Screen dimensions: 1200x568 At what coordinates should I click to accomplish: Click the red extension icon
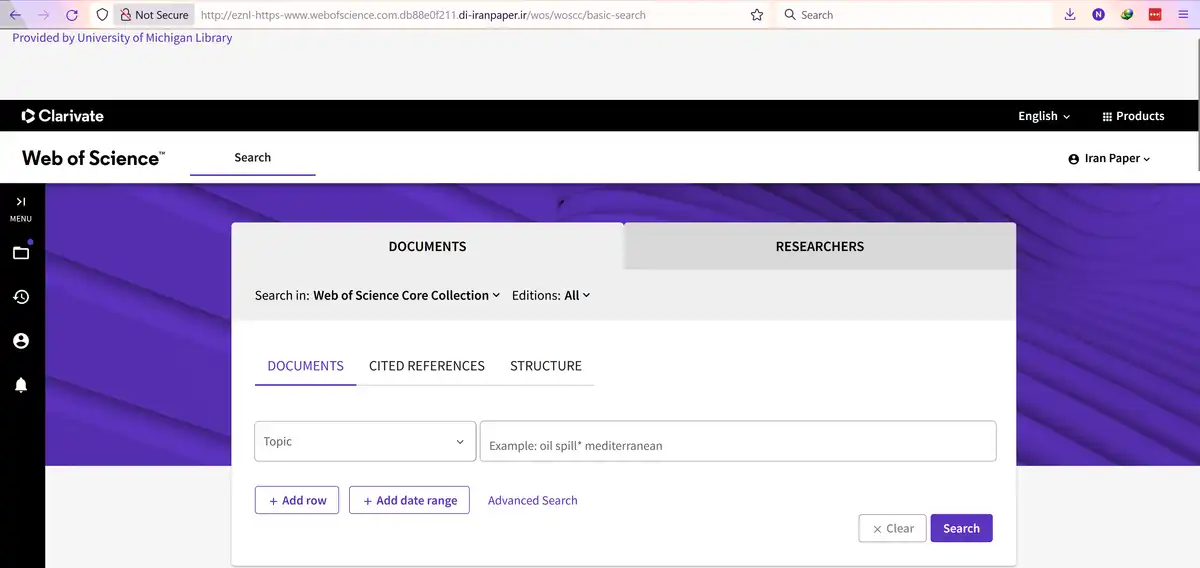click(1155, 15)
